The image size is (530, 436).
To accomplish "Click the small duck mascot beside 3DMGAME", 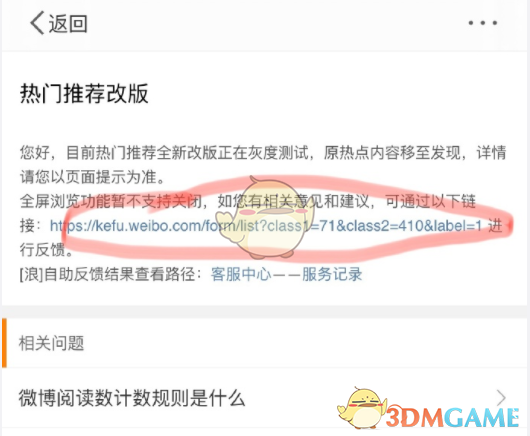I will tap(362, 408).
